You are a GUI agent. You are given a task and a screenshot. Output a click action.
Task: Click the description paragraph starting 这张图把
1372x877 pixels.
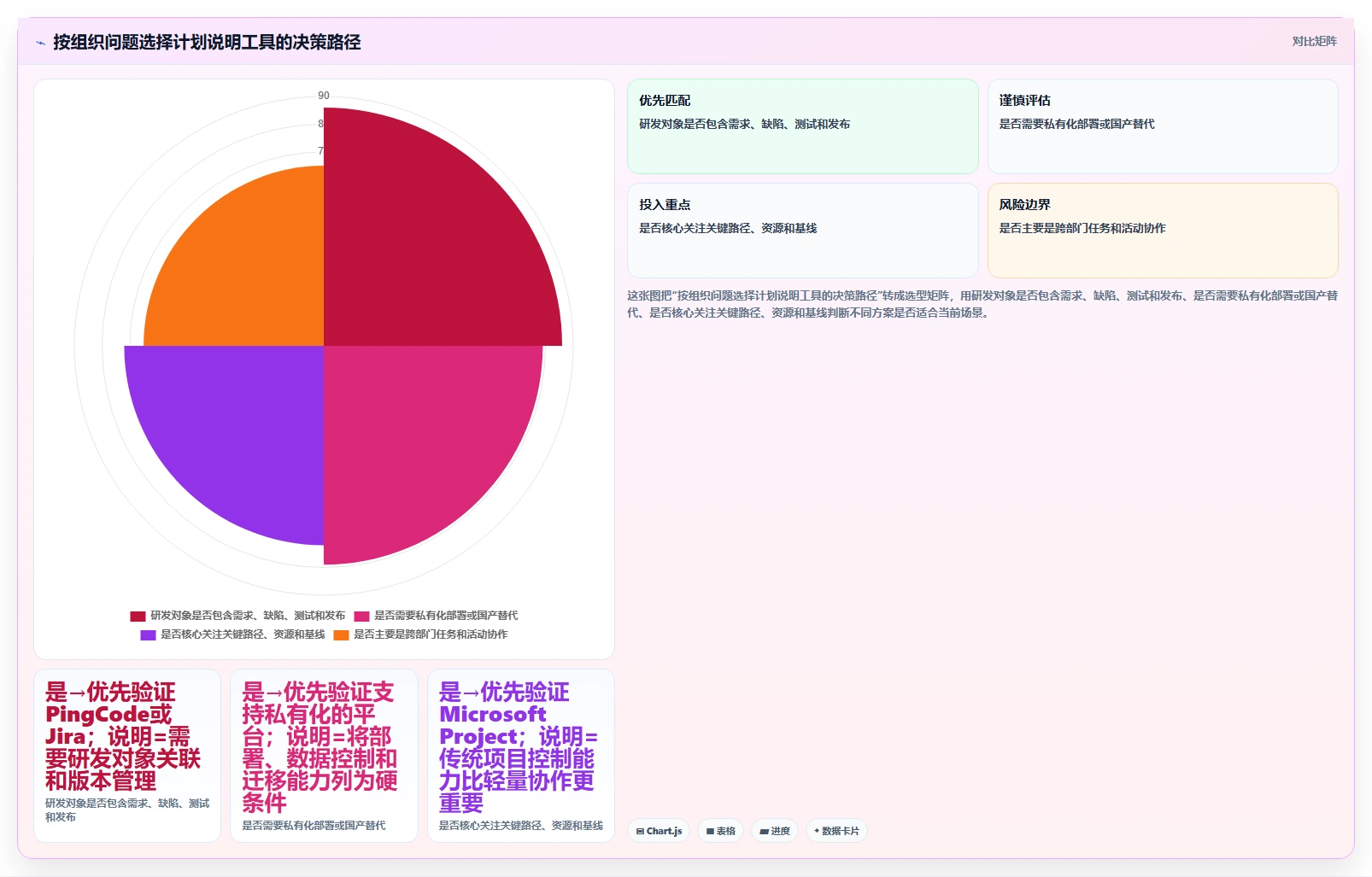(982, 304)
